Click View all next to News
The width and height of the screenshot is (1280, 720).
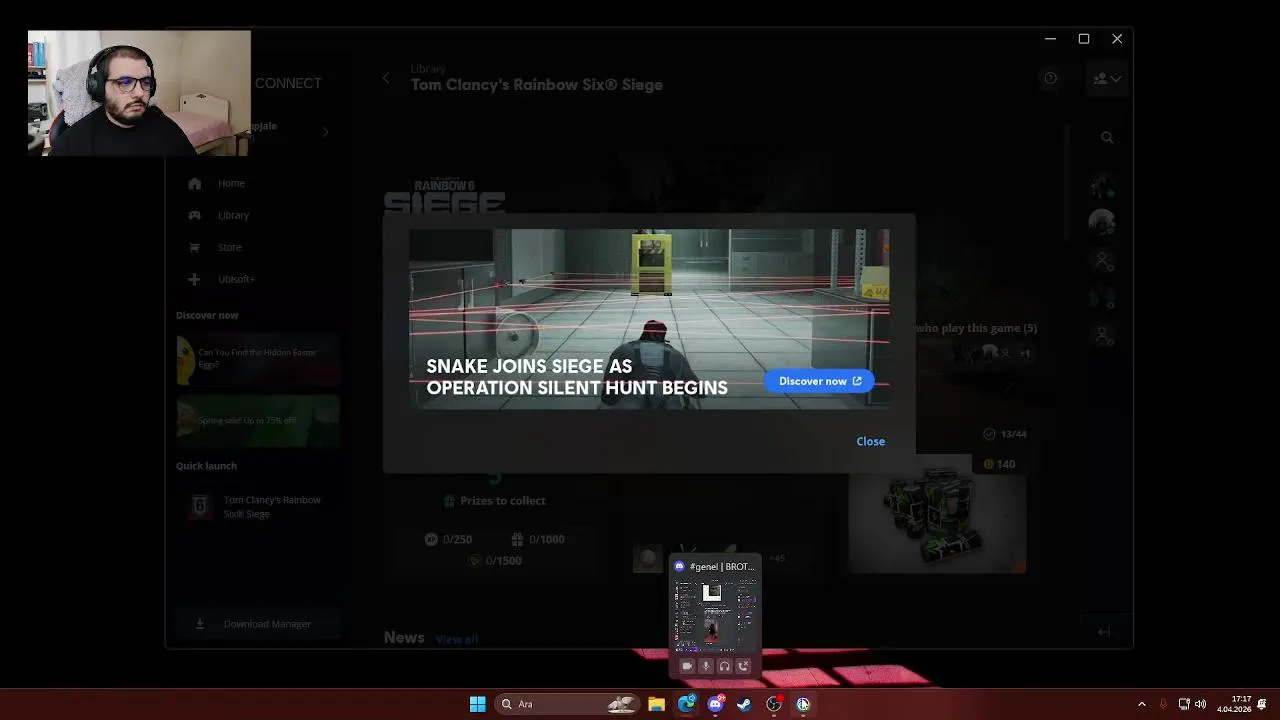point(456,639)
